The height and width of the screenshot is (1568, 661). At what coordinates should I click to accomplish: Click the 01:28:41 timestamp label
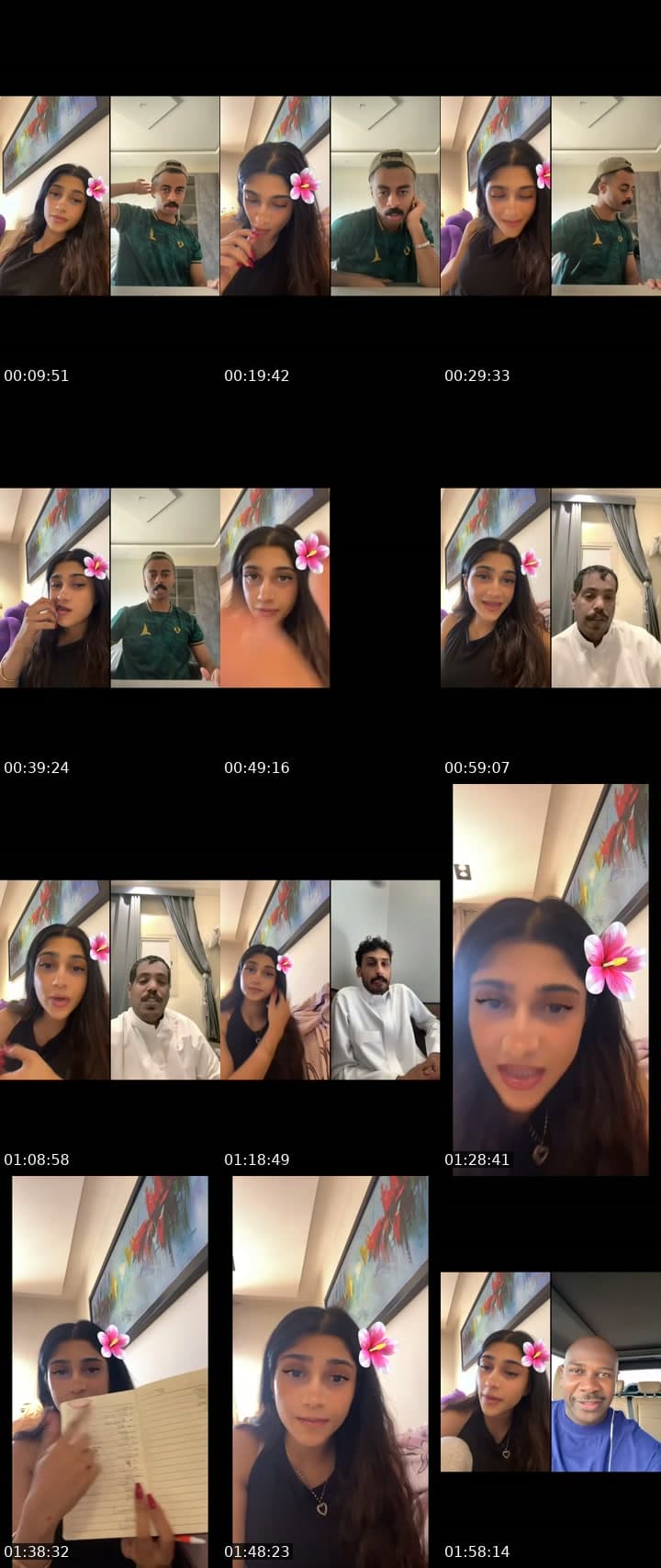tap(477, 1159)
